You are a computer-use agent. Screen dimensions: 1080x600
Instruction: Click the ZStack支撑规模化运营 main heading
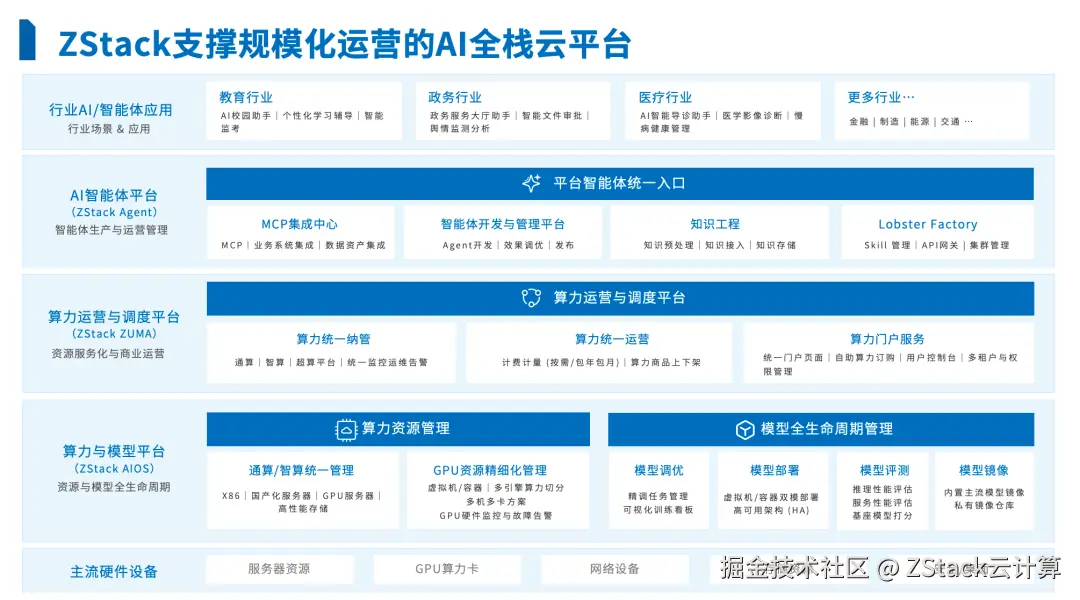point(345,43)
